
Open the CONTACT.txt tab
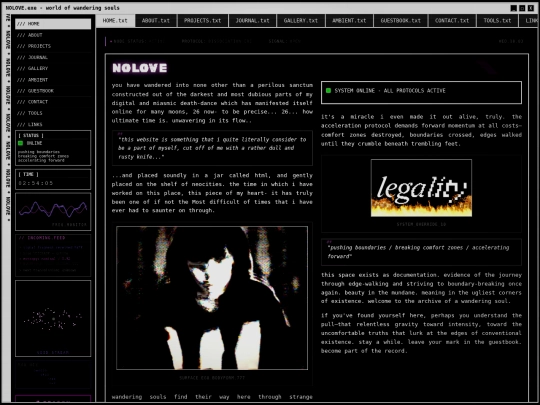452,21
